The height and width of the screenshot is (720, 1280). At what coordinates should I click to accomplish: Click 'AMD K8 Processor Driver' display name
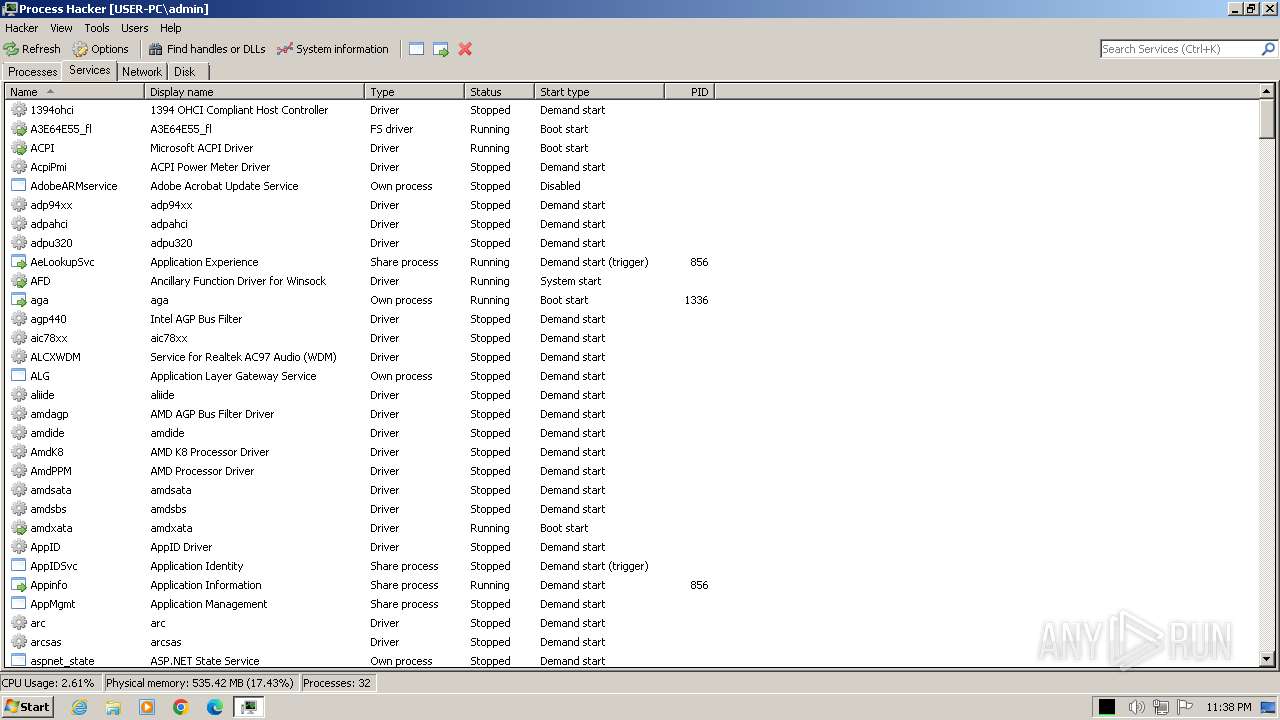tap(210, 452)
